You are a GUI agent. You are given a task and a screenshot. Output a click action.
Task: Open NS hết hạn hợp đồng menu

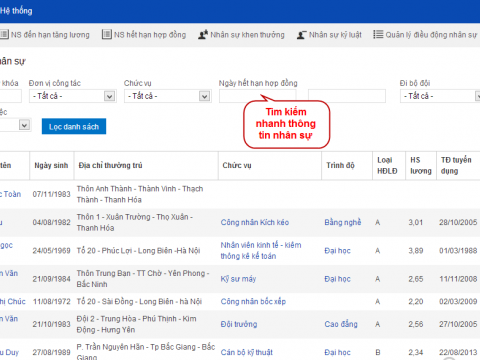coord(150,35)
